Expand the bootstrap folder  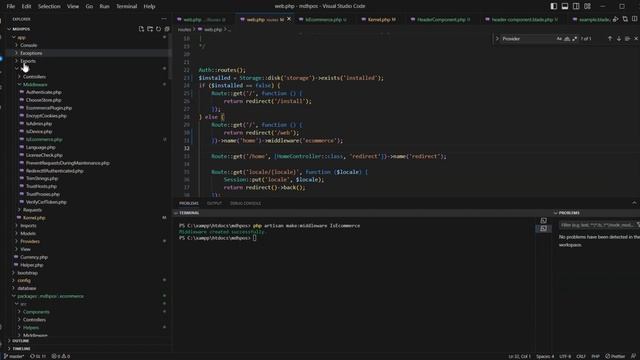[27, 273]
